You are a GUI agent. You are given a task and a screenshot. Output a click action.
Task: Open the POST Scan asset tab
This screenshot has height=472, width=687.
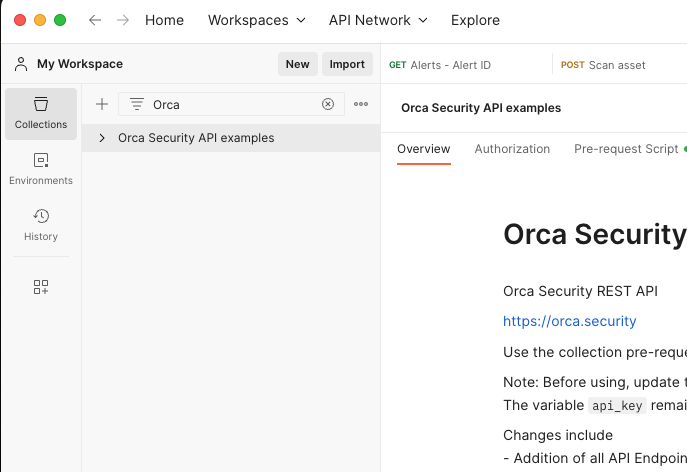[x=603, y=65]
